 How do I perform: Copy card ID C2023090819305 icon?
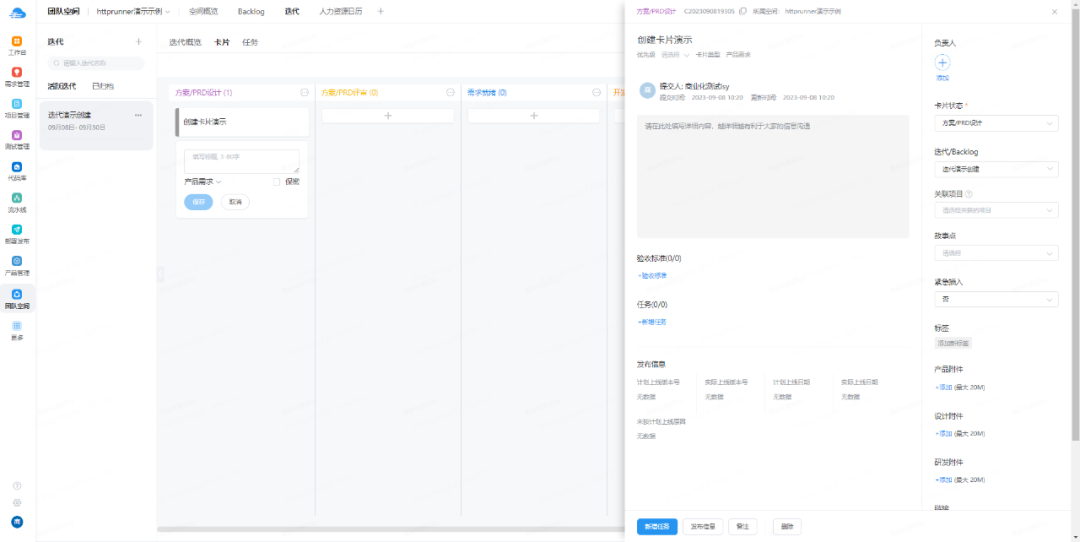742,12
